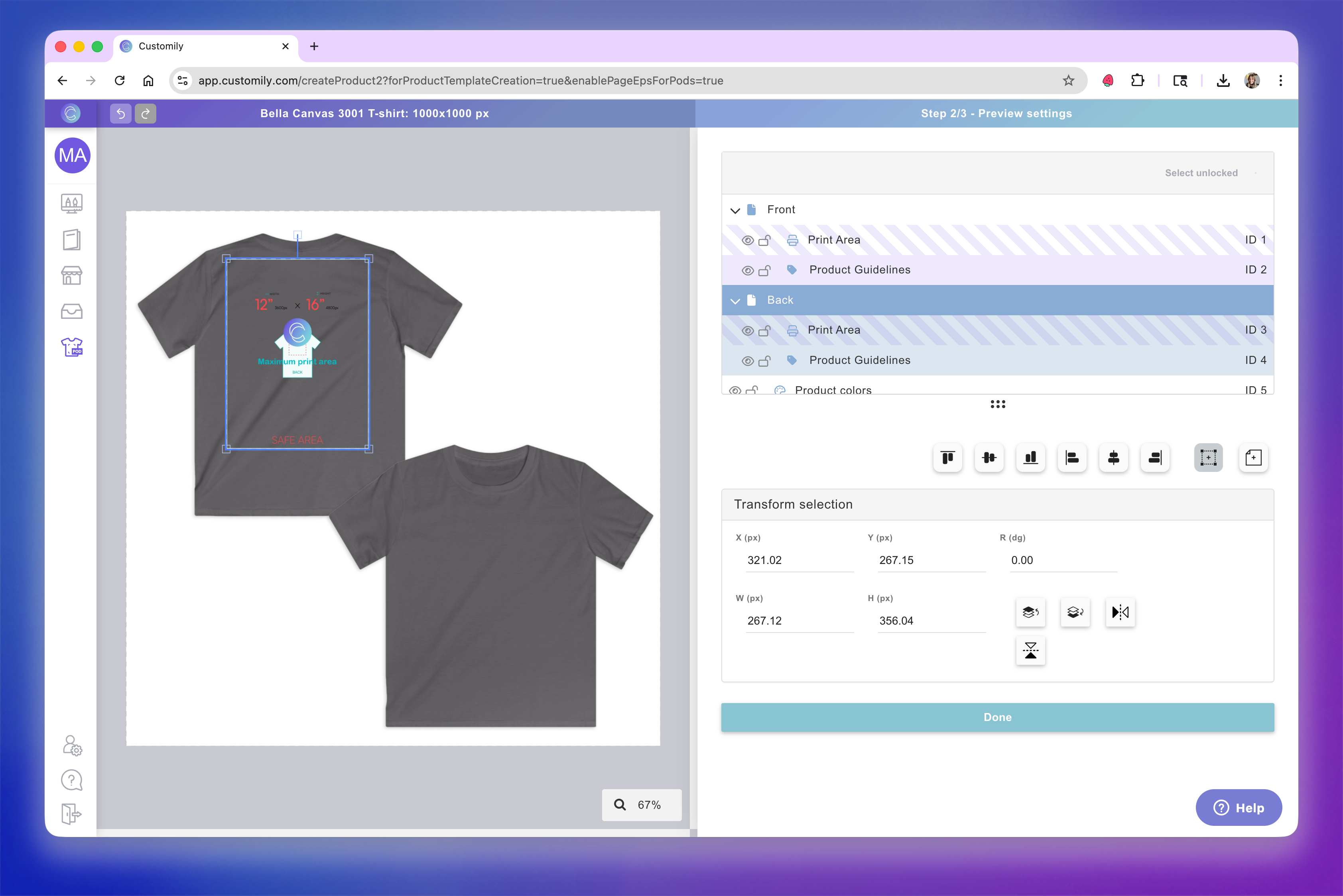Click the flip vertical icon
The width and height of the screenshot is (1343, 896).
pyautogui.click(x=1030, y=651)
